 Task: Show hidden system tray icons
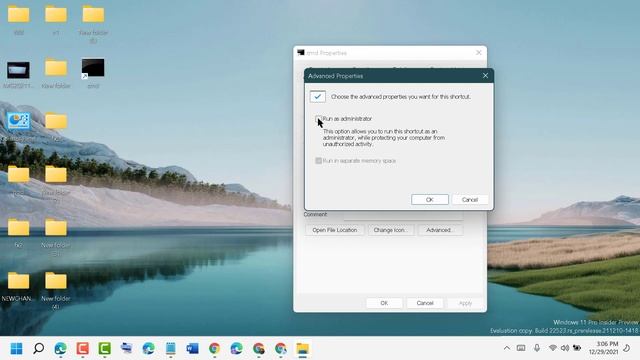click(x=507, y=348)
